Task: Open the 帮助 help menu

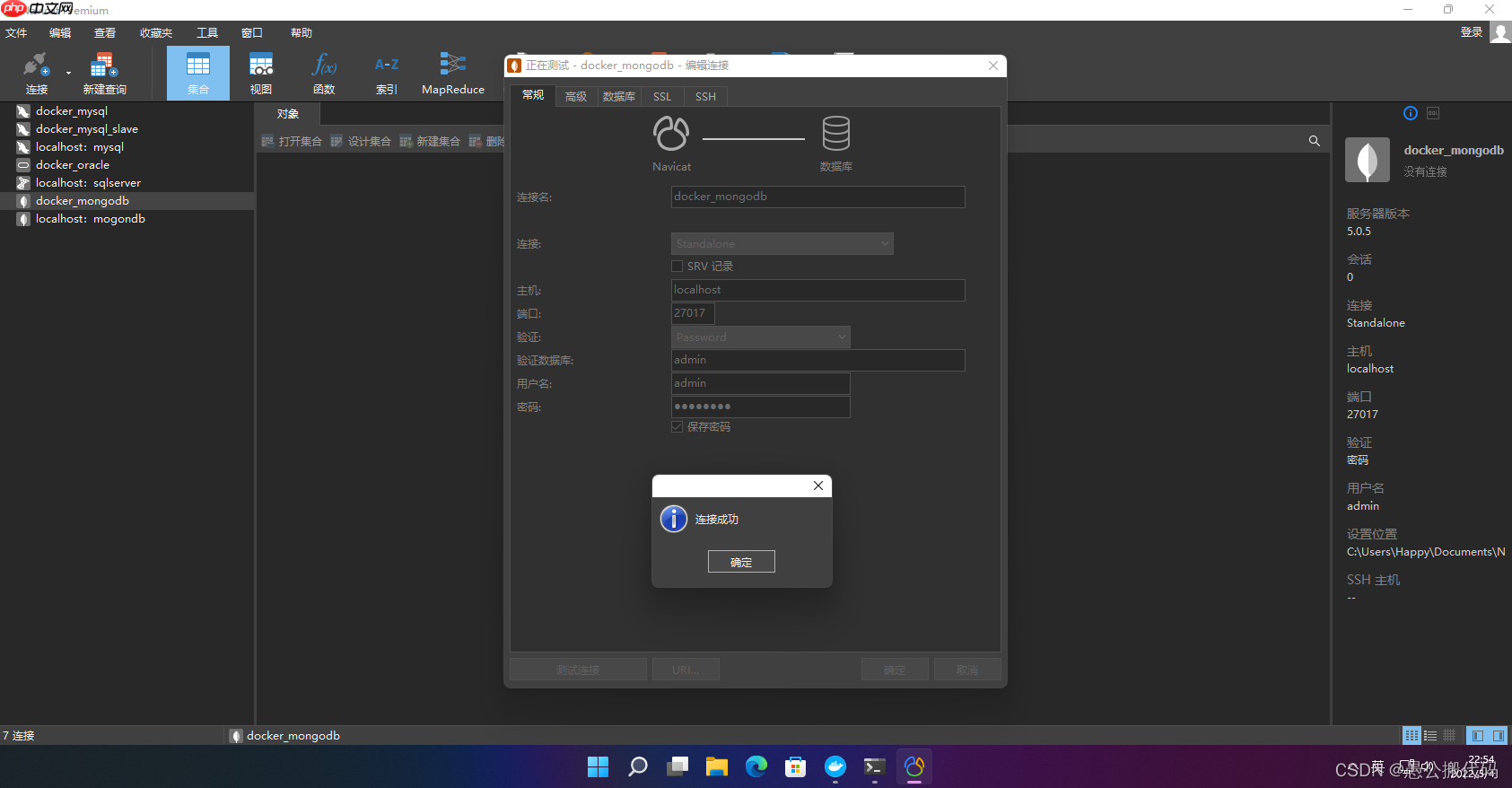Action: (302, 33)
